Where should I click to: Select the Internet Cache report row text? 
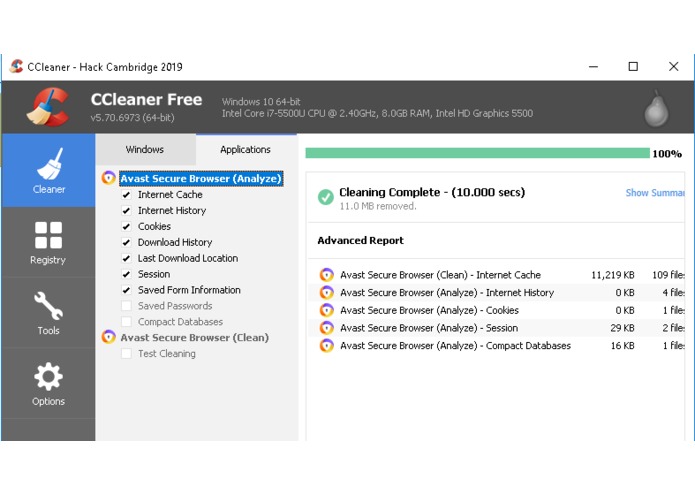[x=441, y=275]
